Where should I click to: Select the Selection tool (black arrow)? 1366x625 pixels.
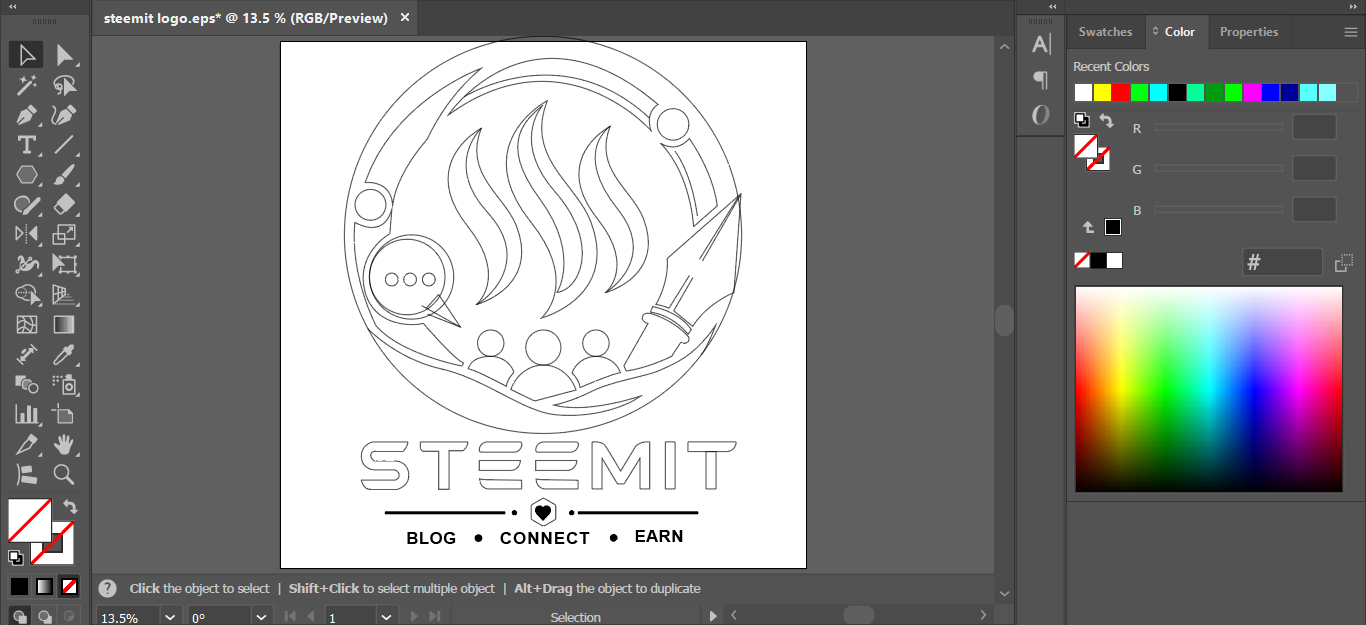point(26,55)
